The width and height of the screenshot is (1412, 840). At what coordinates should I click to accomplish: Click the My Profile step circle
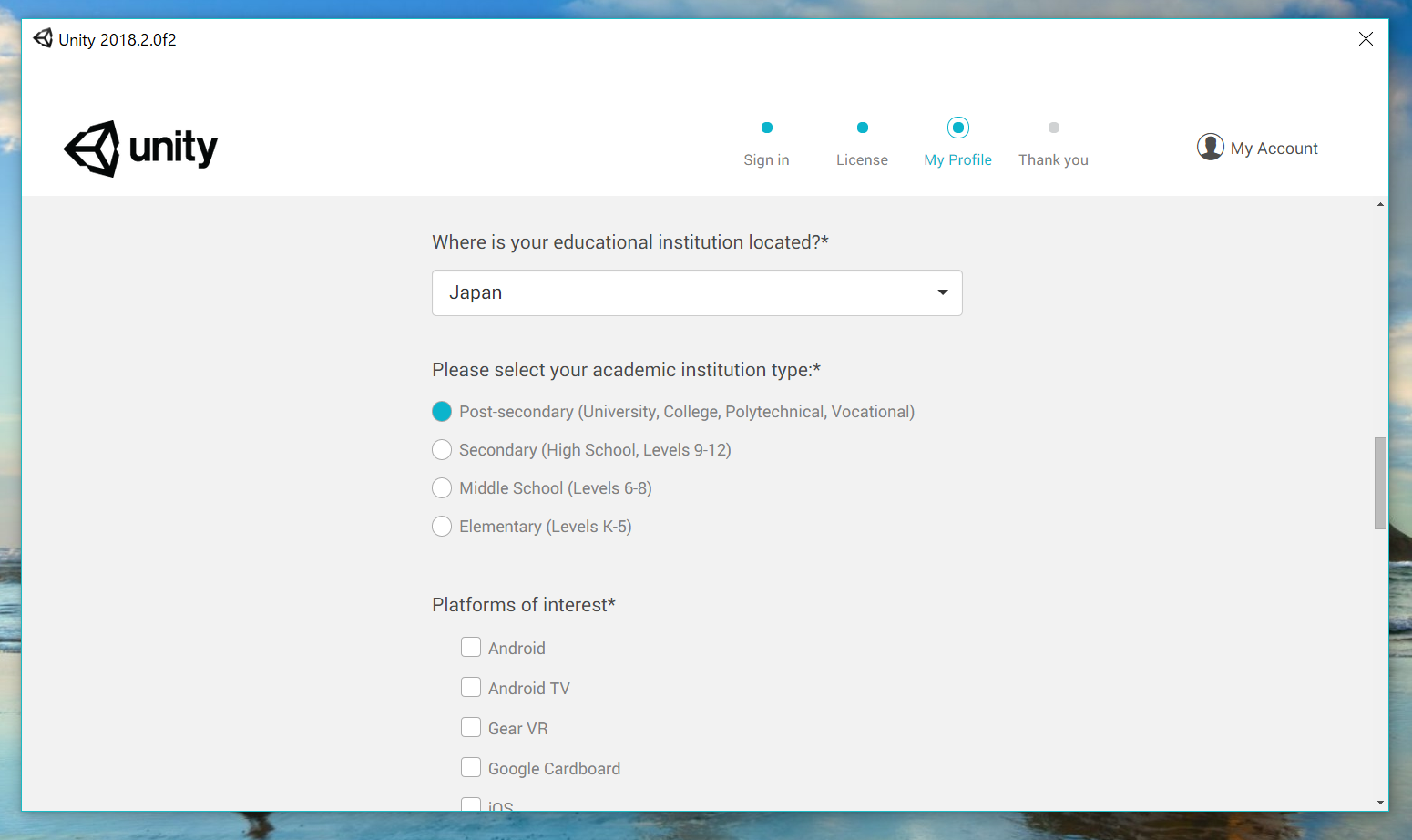[957, 128]
